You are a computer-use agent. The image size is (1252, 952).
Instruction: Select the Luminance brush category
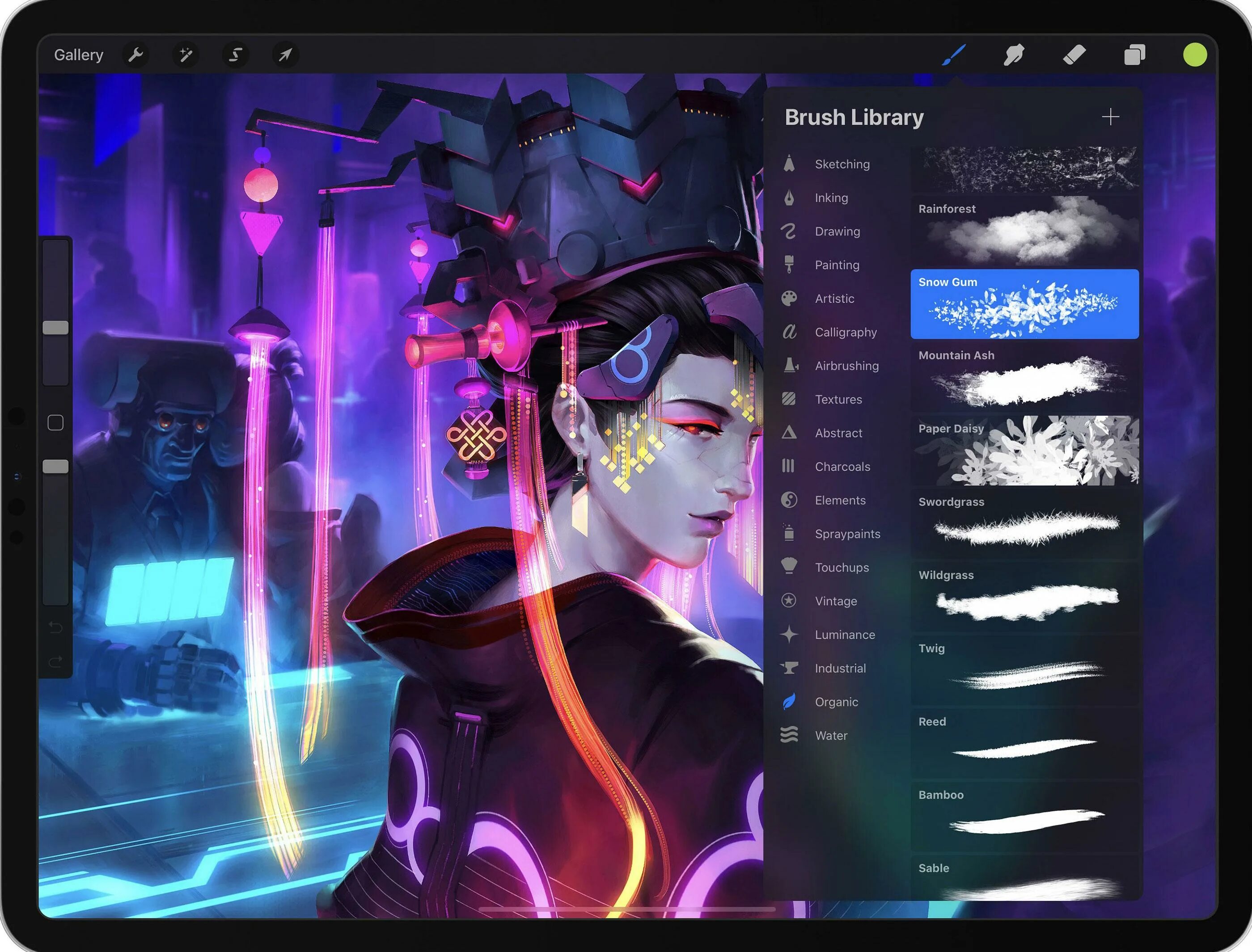point(845,635)
